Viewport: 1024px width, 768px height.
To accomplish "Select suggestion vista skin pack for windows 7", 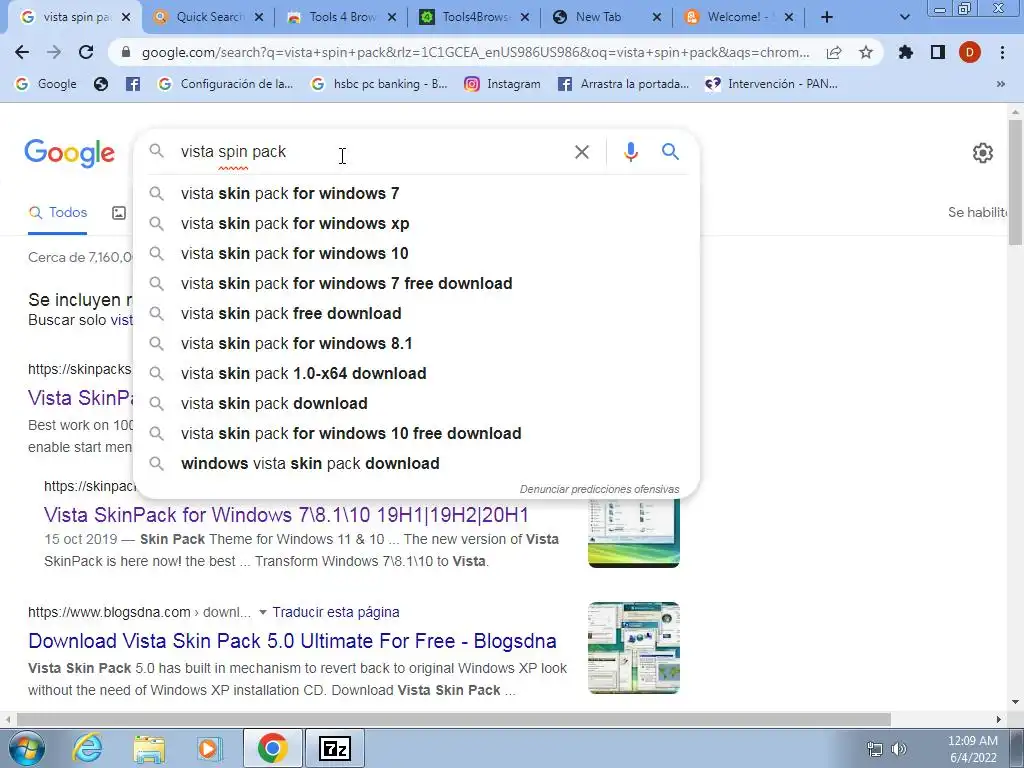I will tap(416, 193).
